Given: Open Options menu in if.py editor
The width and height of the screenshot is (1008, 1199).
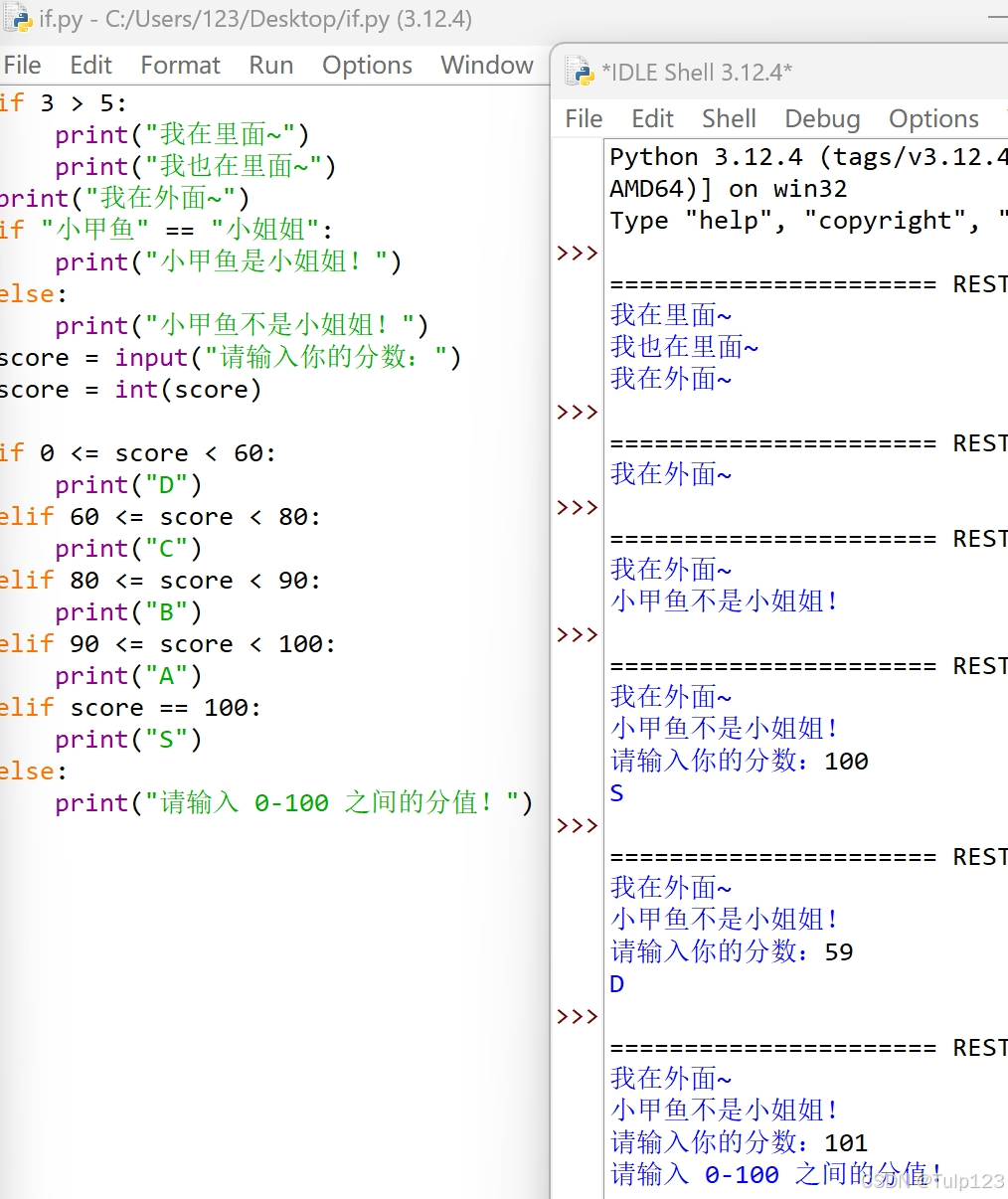Looking at the screenshot, I should point(367,66).
